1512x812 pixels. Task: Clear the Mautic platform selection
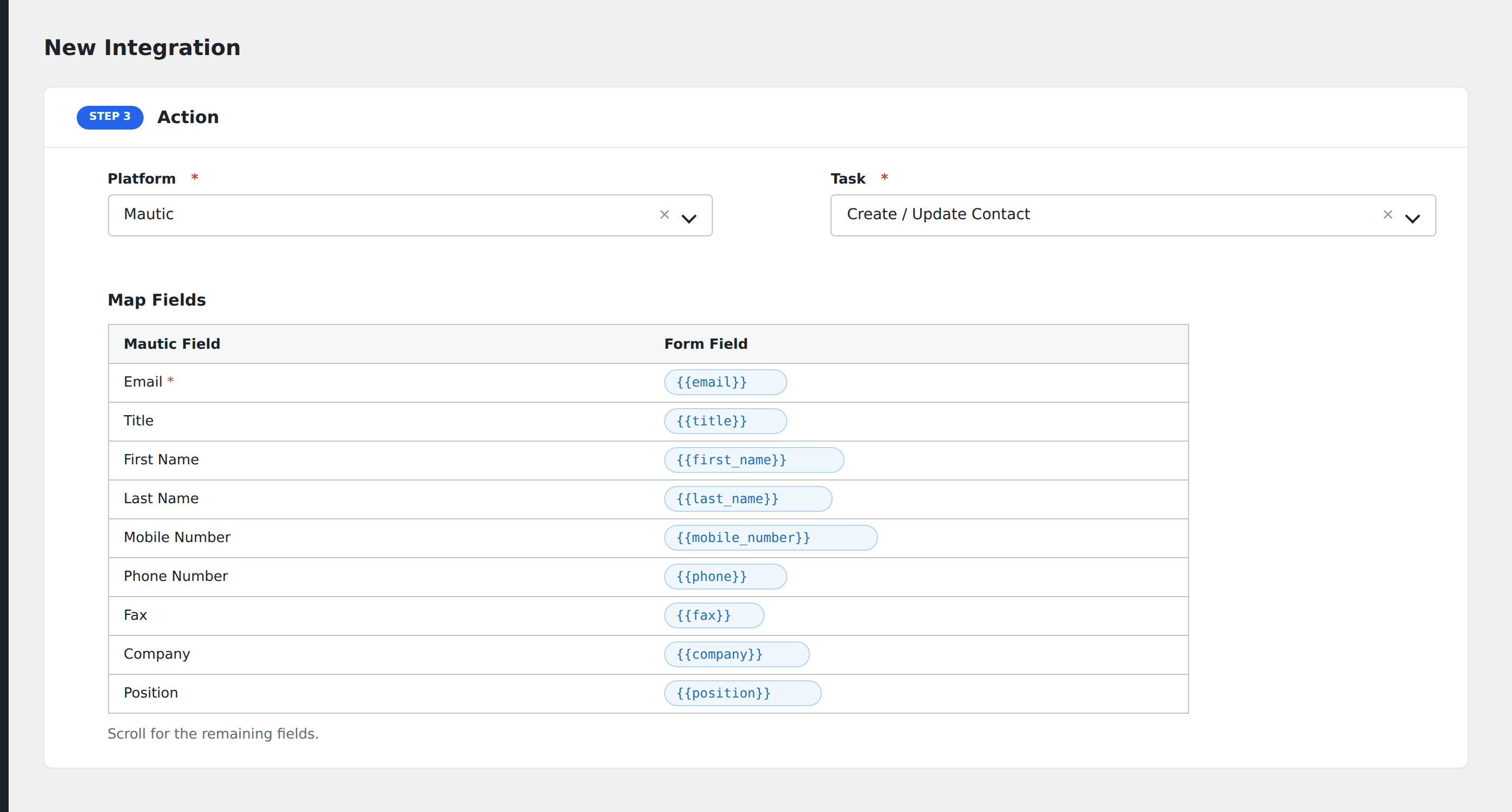(664, 215)
